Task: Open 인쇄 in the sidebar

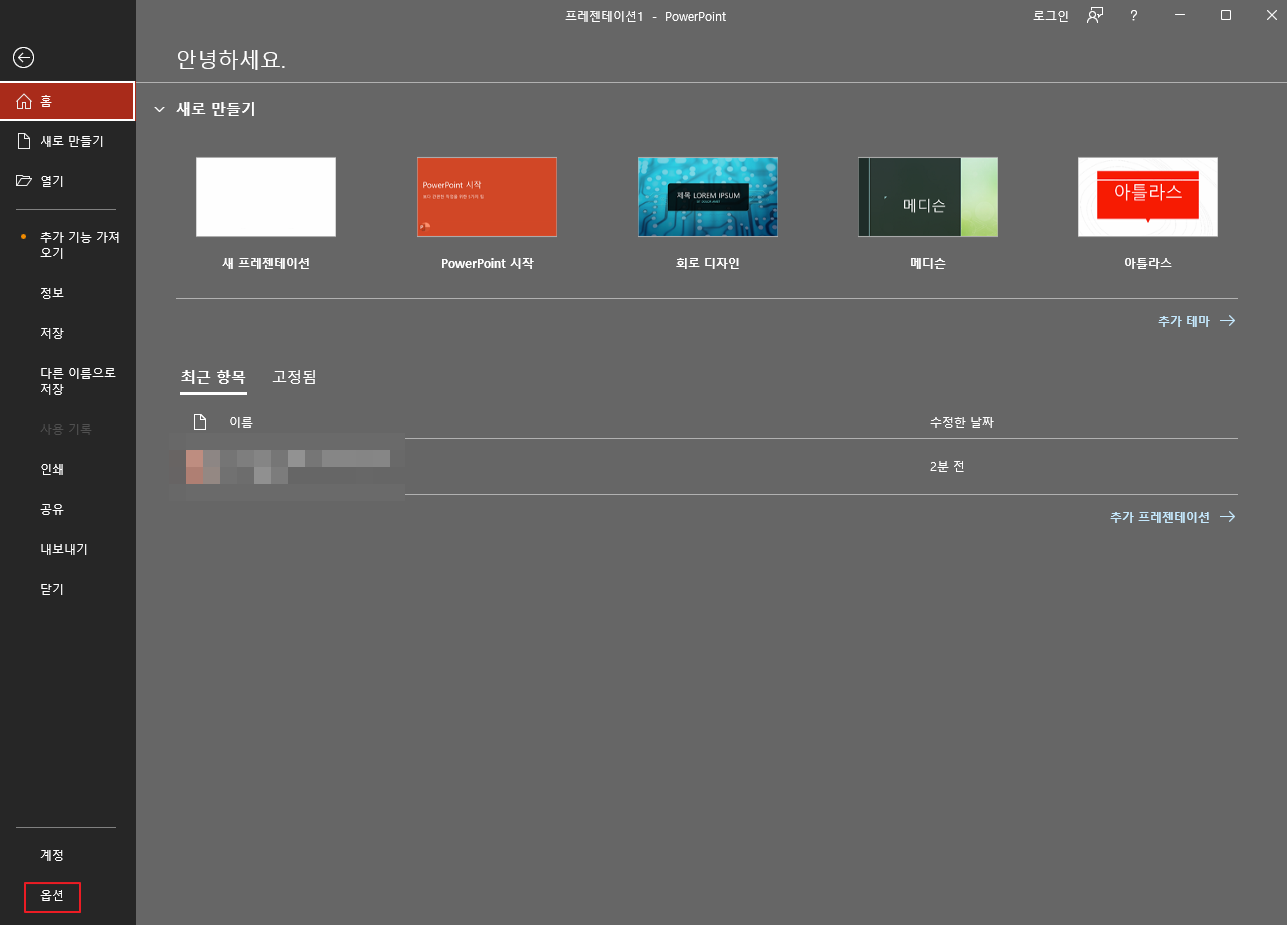Action: coord(67,469)
